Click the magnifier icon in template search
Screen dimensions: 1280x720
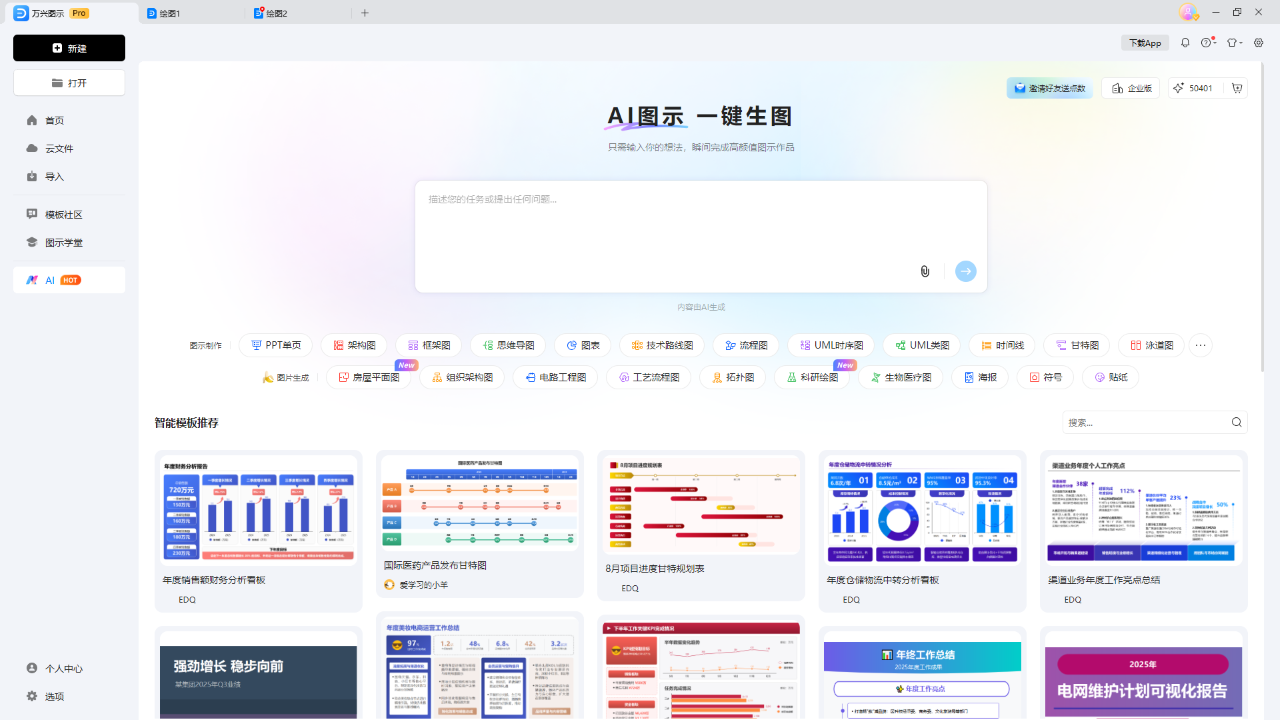[1237, 422]
